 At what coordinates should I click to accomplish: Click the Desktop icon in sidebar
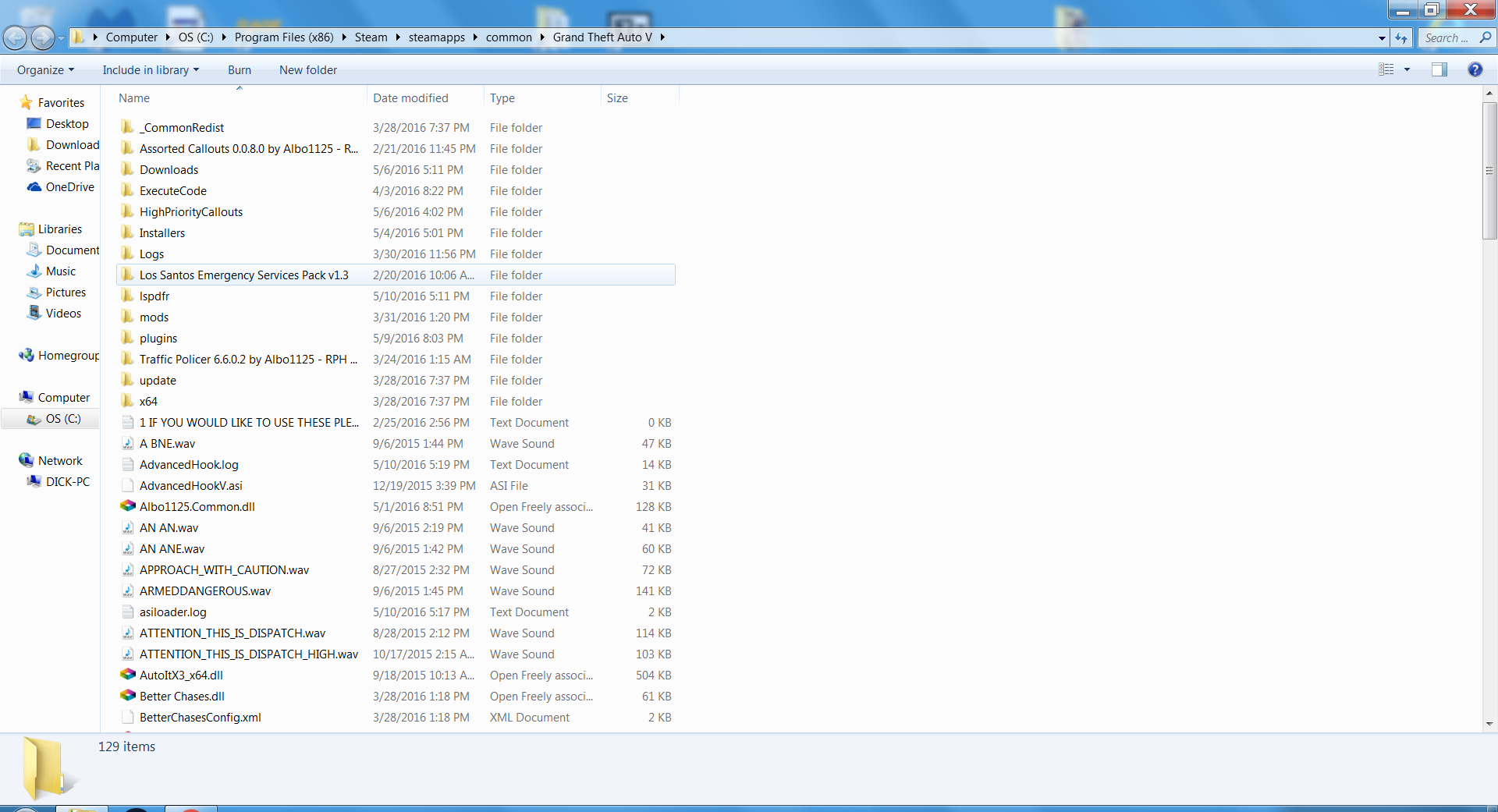[x=34, y=123]
